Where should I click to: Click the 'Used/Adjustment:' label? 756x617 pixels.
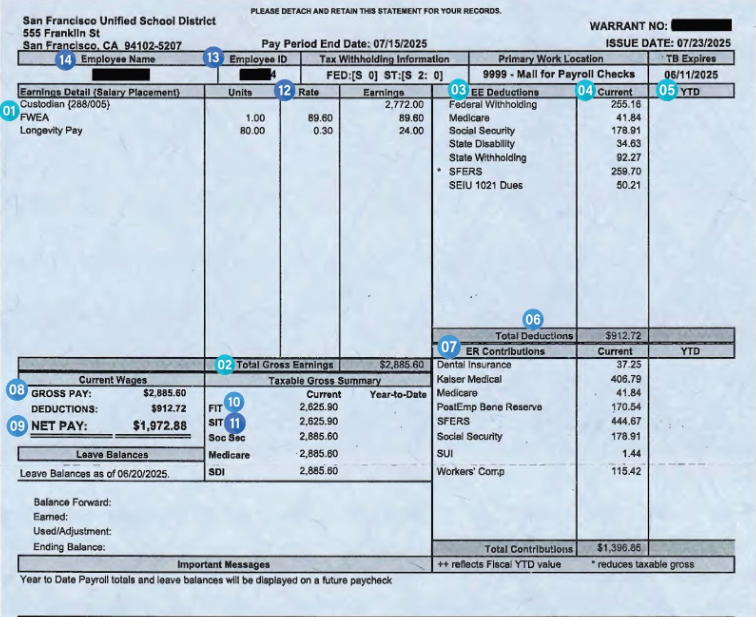72,532
